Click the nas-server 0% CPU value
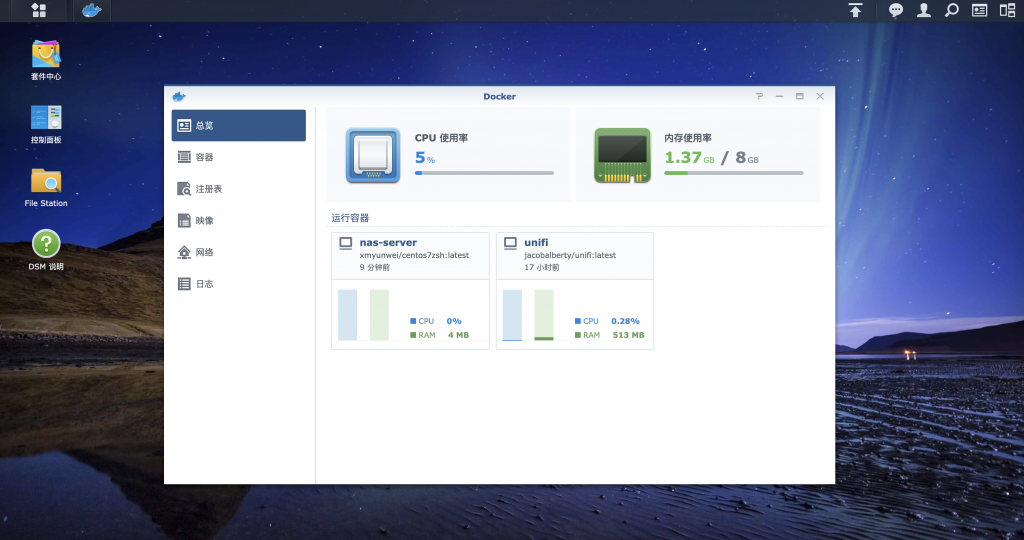 tap(454, 321)
